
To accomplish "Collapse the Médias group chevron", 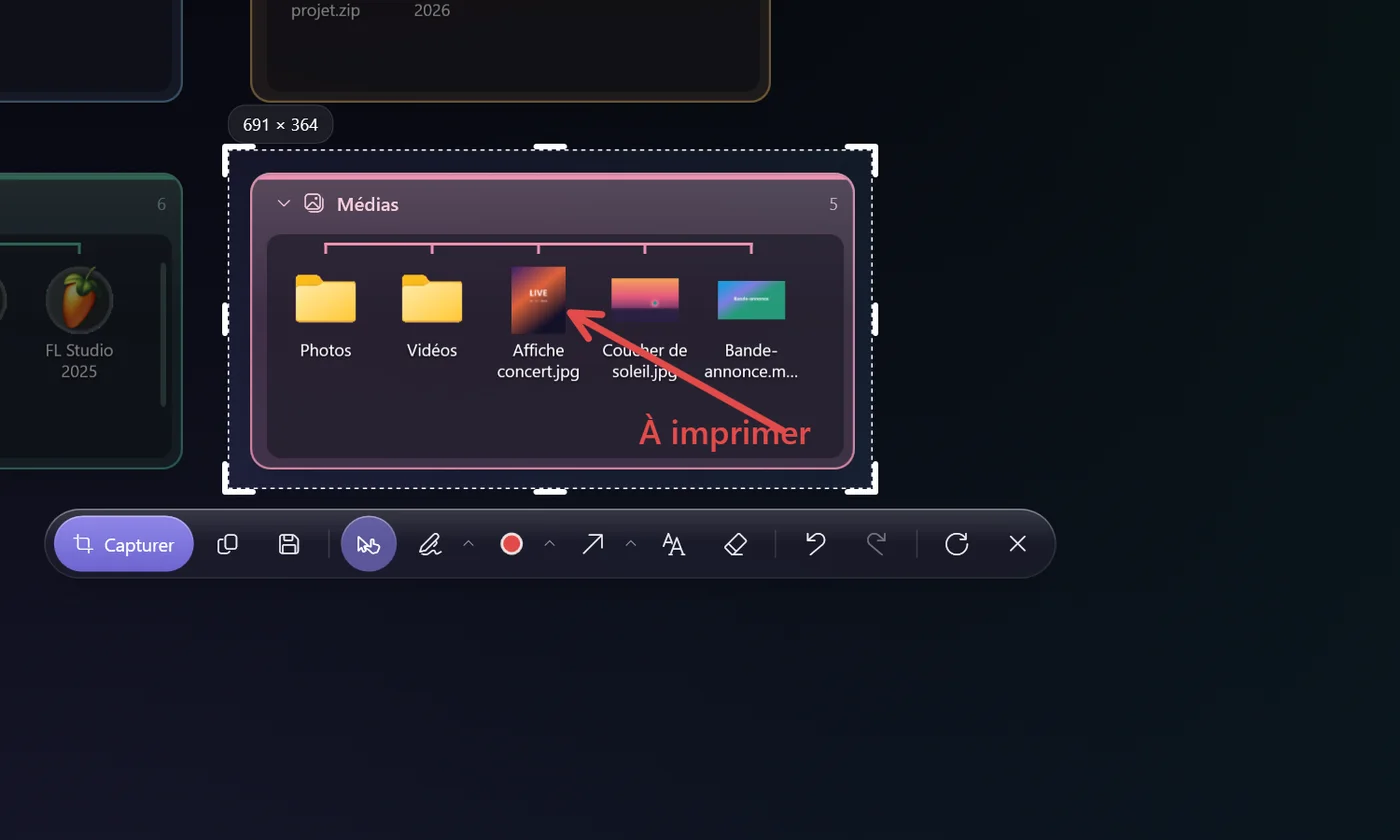I will click(284, 204).
